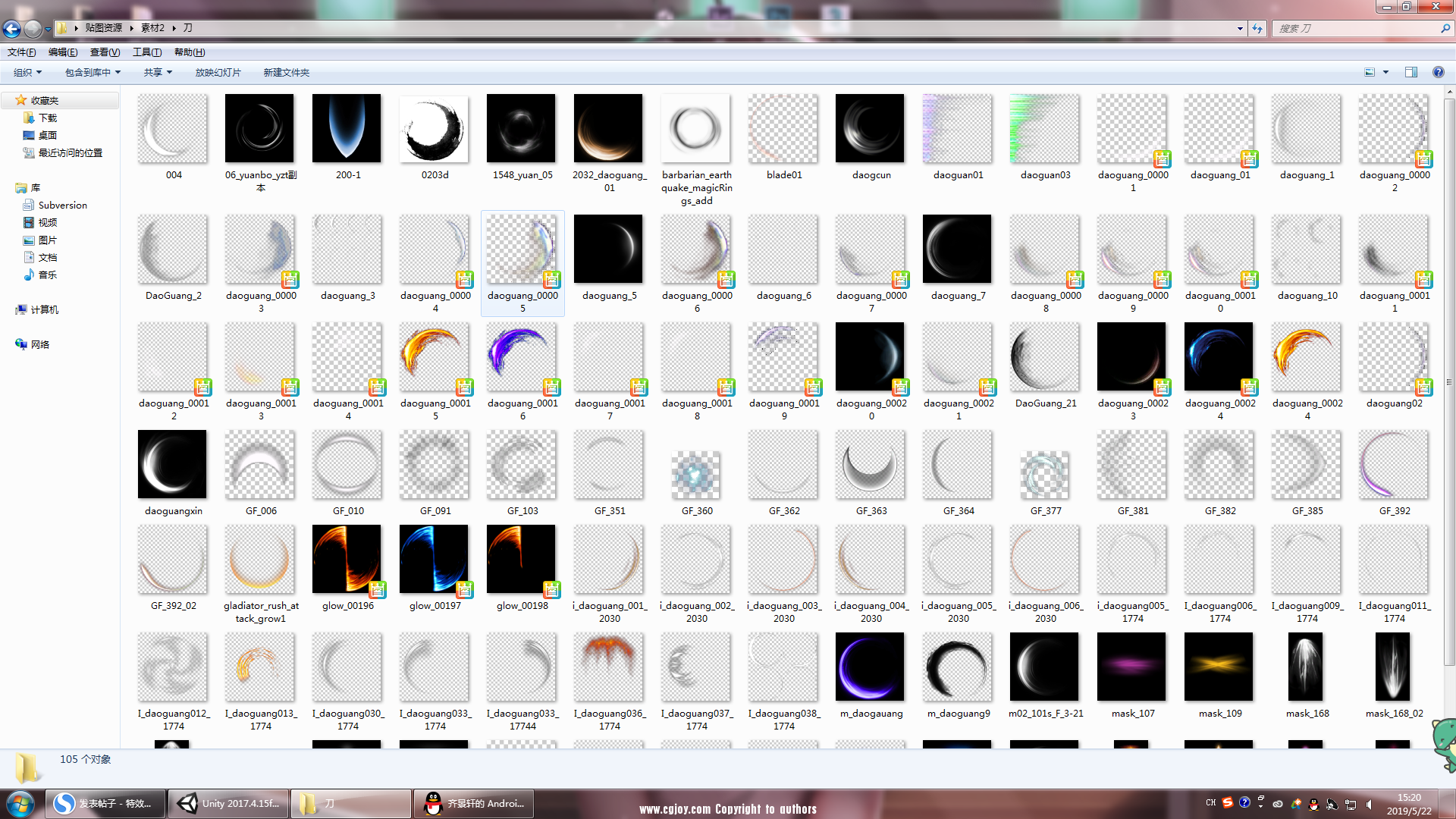This screenshot has height=819, width=1456.
Task: Select the 200-1 blue flame thumbnail
Action: click(x=347, y=128)
